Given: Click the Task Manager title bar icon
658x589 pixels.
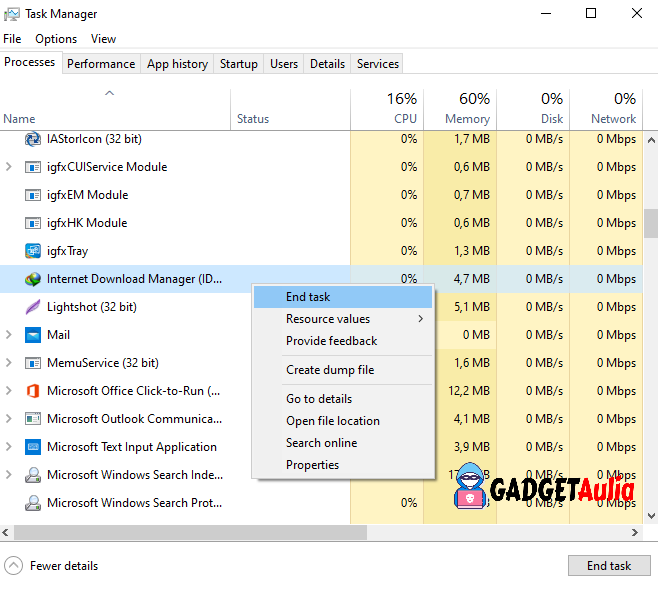Looking at the screenshot, I should pos(11,14).
